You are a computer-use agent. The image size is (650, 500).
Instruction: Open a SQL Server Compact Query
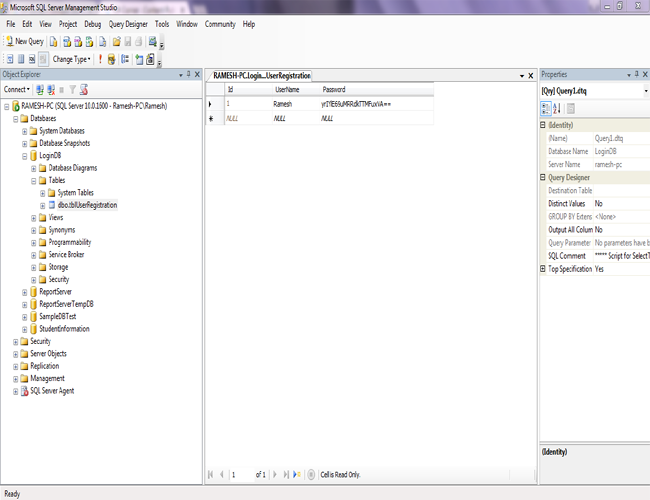click(x=102, y=41)
